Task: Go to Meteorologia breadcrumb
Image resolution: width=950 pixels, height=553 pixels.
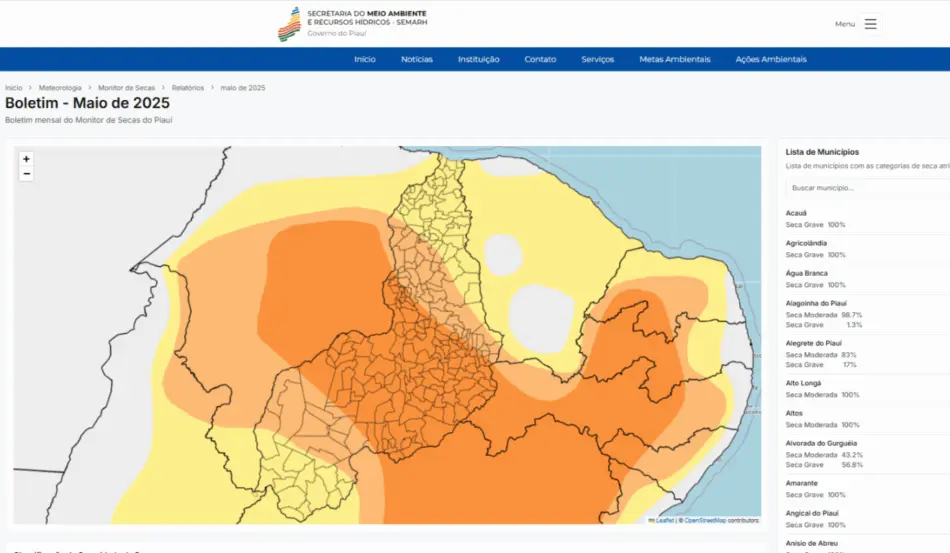Action: (x=60, y=88)
